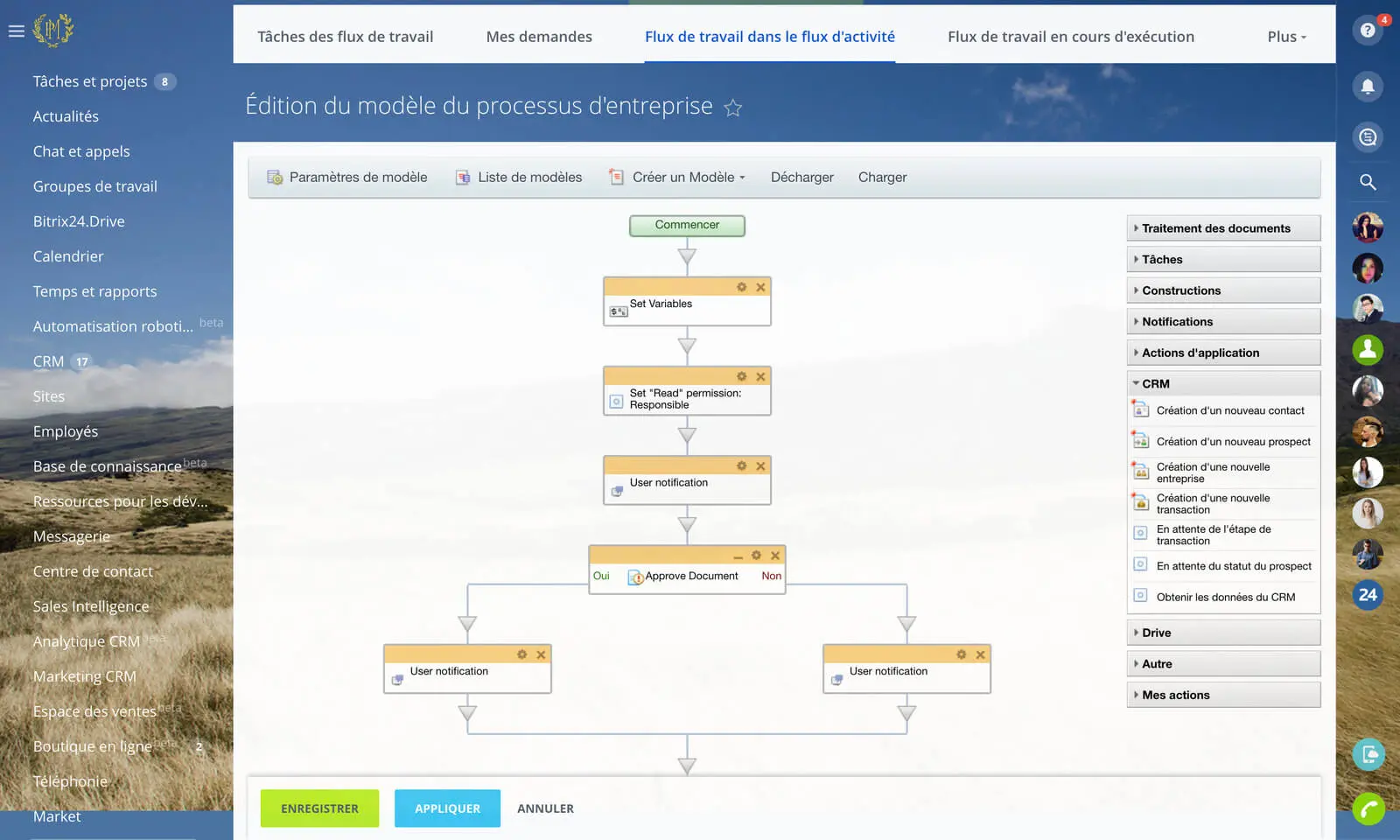Toggle the hamburger menu to collapse sidebar

click(x=16, y=31)
